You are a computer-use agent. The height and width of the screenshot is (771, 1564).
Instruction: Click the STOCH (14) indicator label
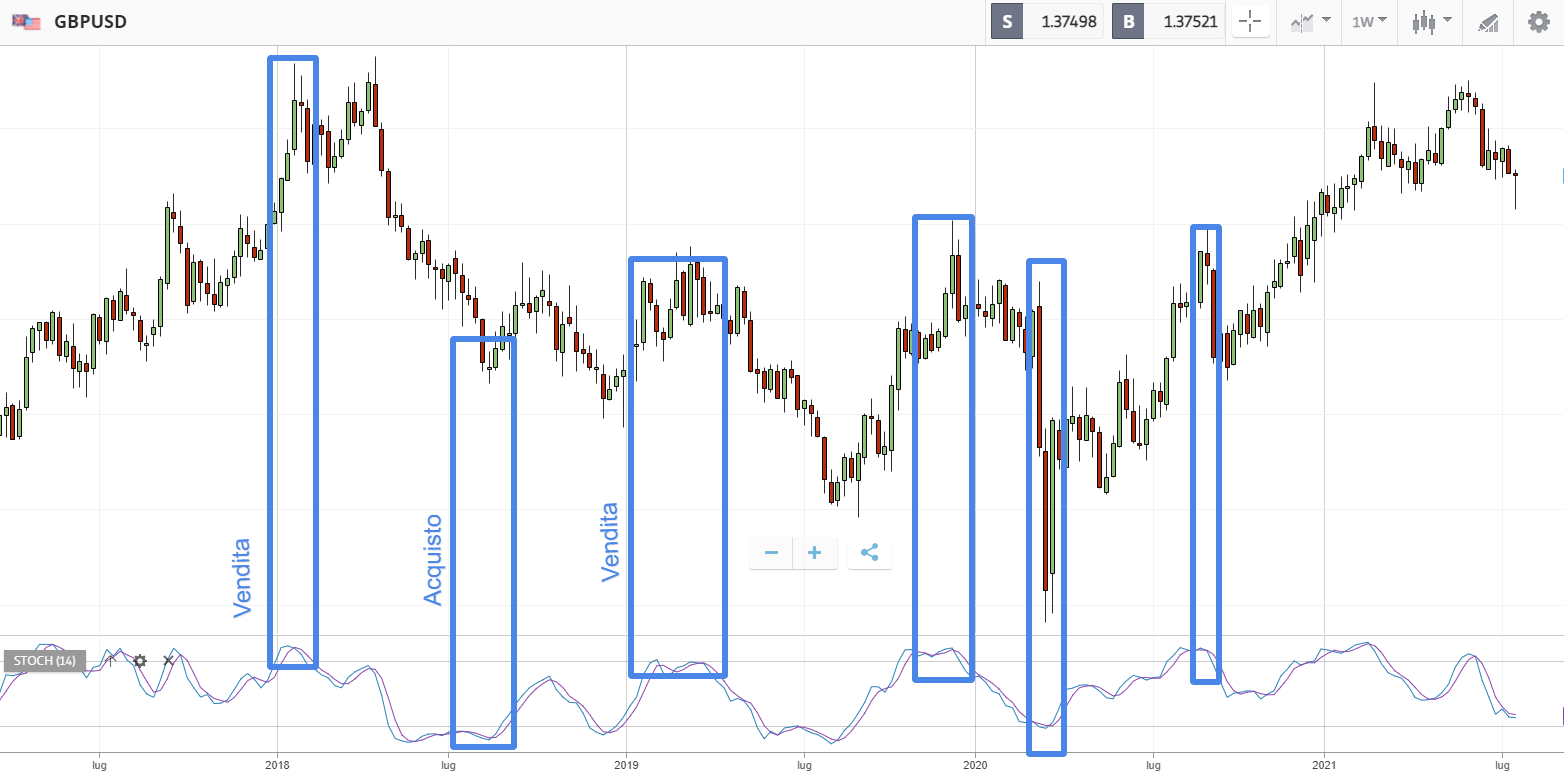tap(45, 660)
